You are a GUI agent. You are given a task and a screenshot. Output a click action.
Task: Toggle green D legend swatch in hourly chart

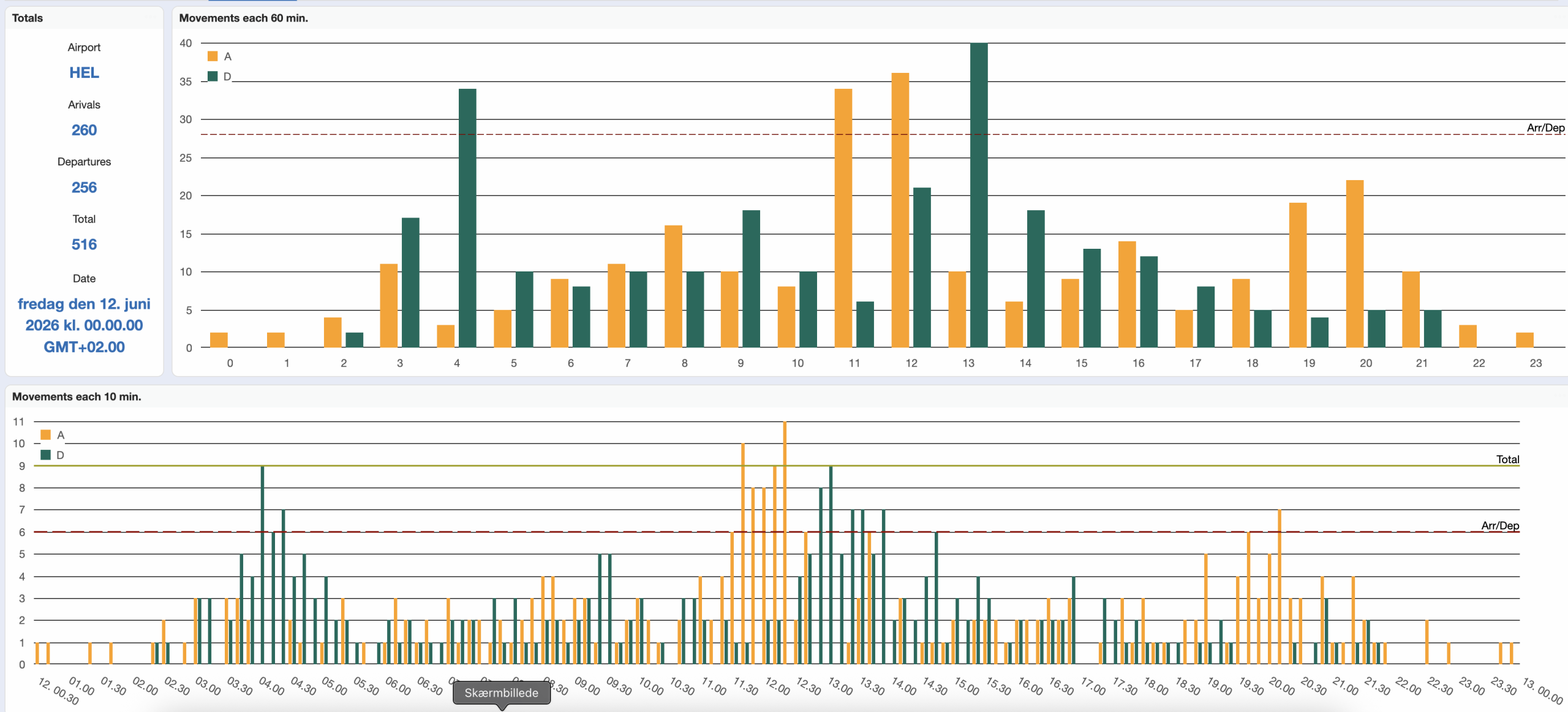click(213, 77)
